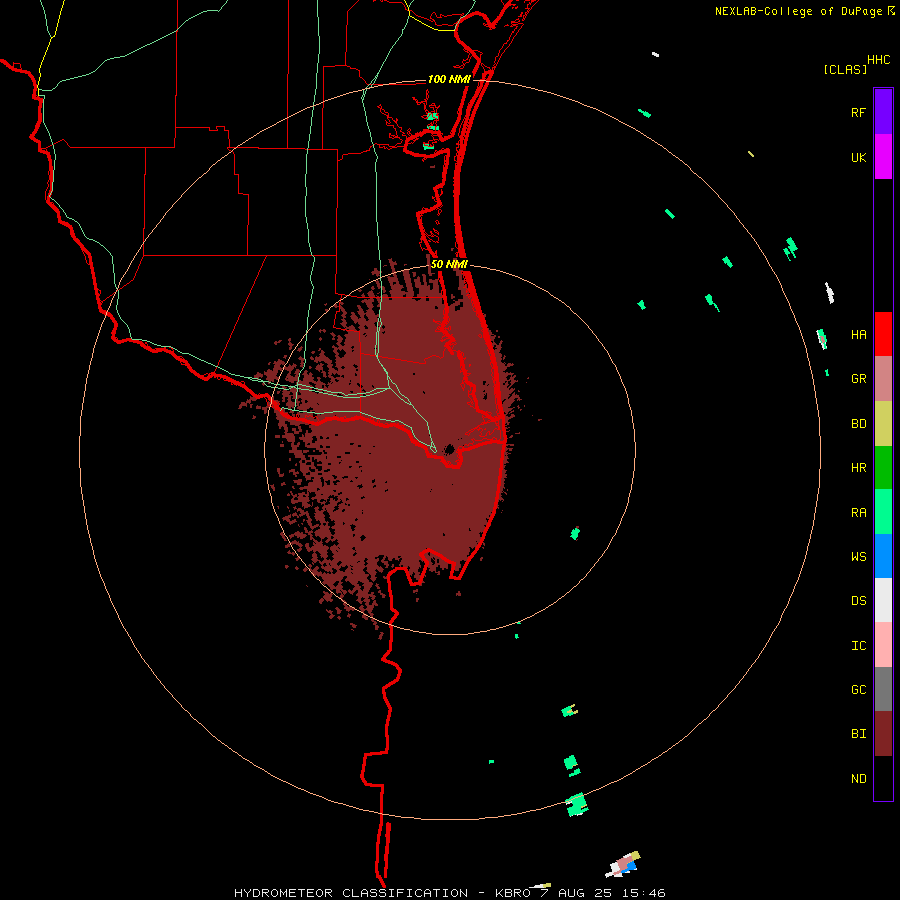Click the WS legend label
The height and width of the screenshot is (900, 900).
[x=859, y=557]
